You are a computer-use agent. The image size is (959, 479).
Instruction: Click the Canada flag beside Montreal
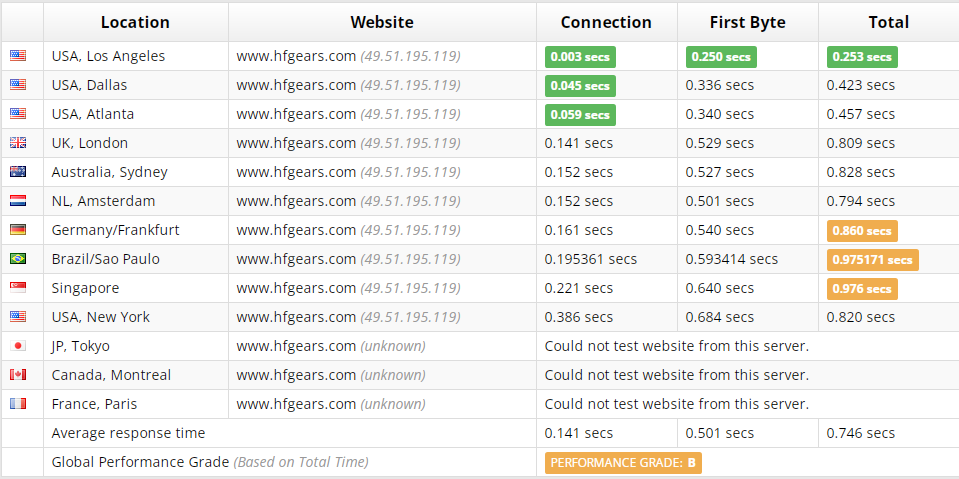(18, 374)
